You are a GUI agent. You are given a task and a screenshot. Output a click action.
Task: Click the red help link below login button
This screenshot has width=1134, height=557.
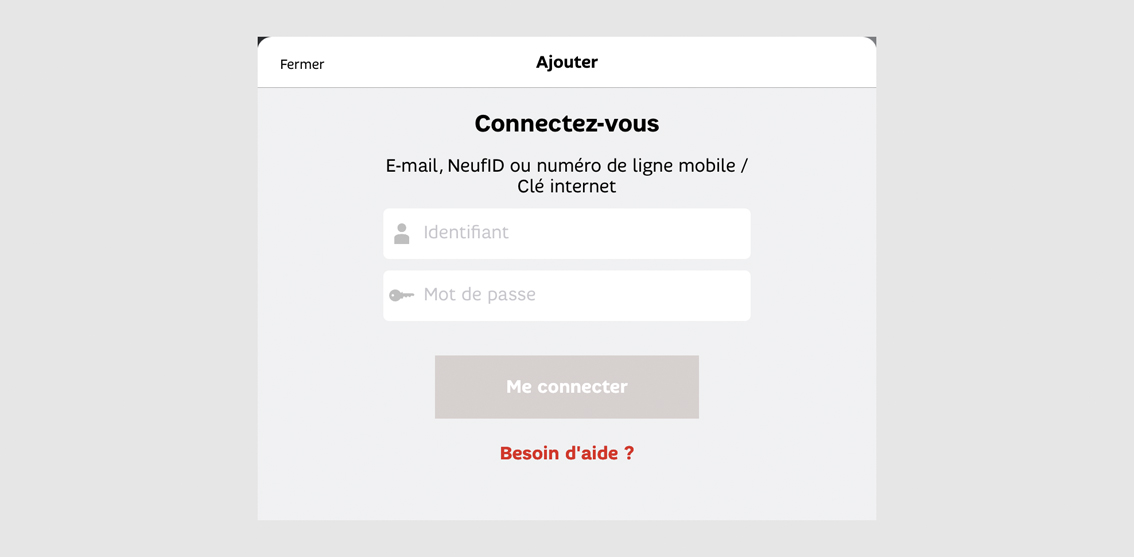(x=567, y=454)
